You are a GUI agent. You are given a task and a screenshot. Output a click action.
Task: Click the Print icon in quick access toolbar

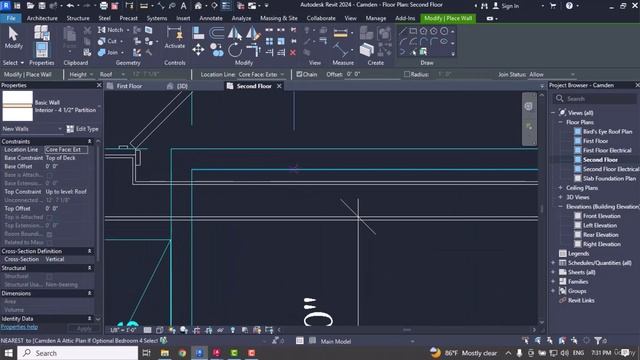pos(104,6)
